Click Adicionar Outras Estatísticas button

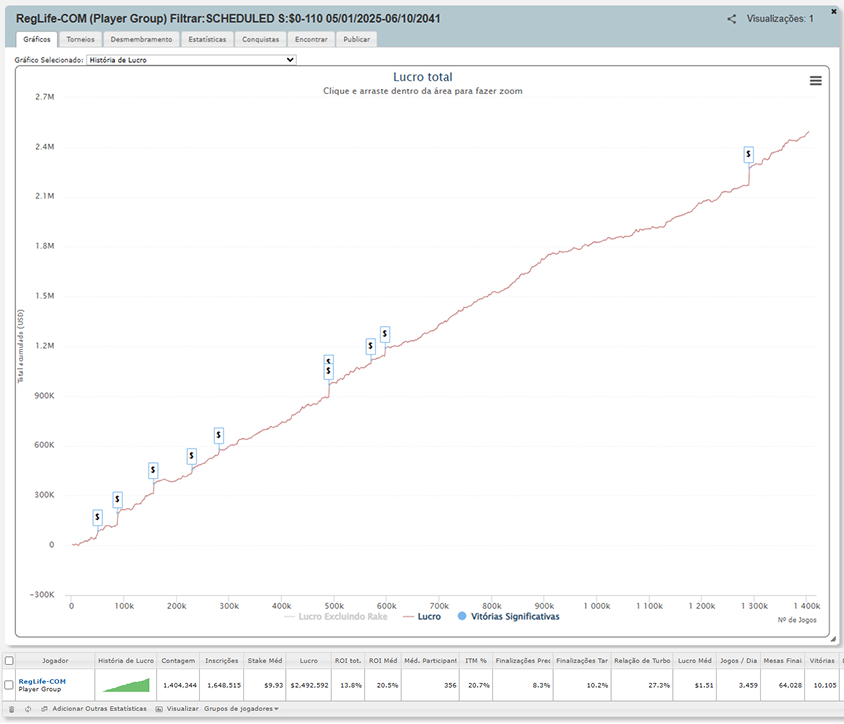click(99, 709)
